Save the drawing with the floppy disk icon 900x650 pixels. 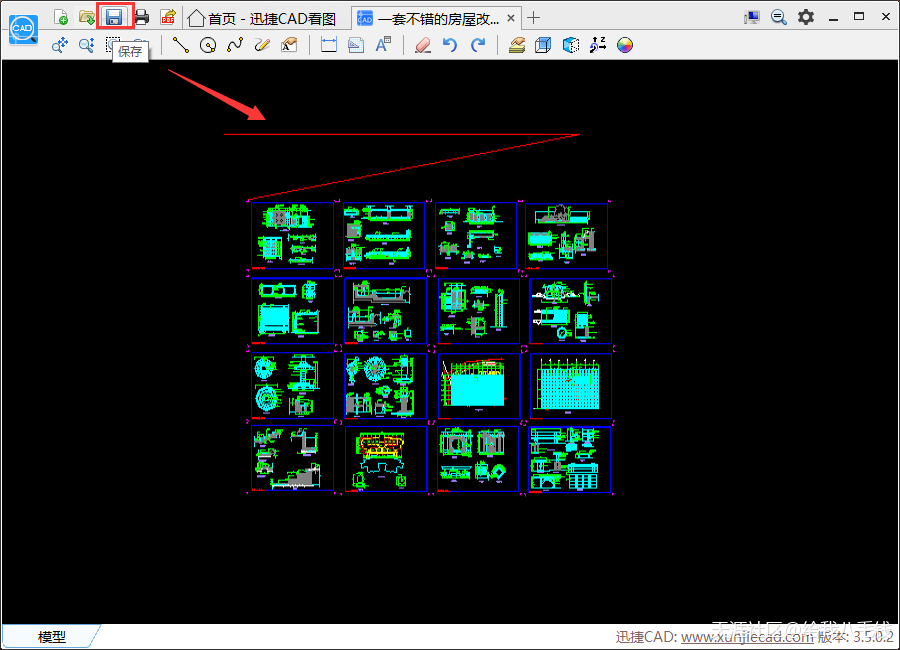tap(114, 17)
